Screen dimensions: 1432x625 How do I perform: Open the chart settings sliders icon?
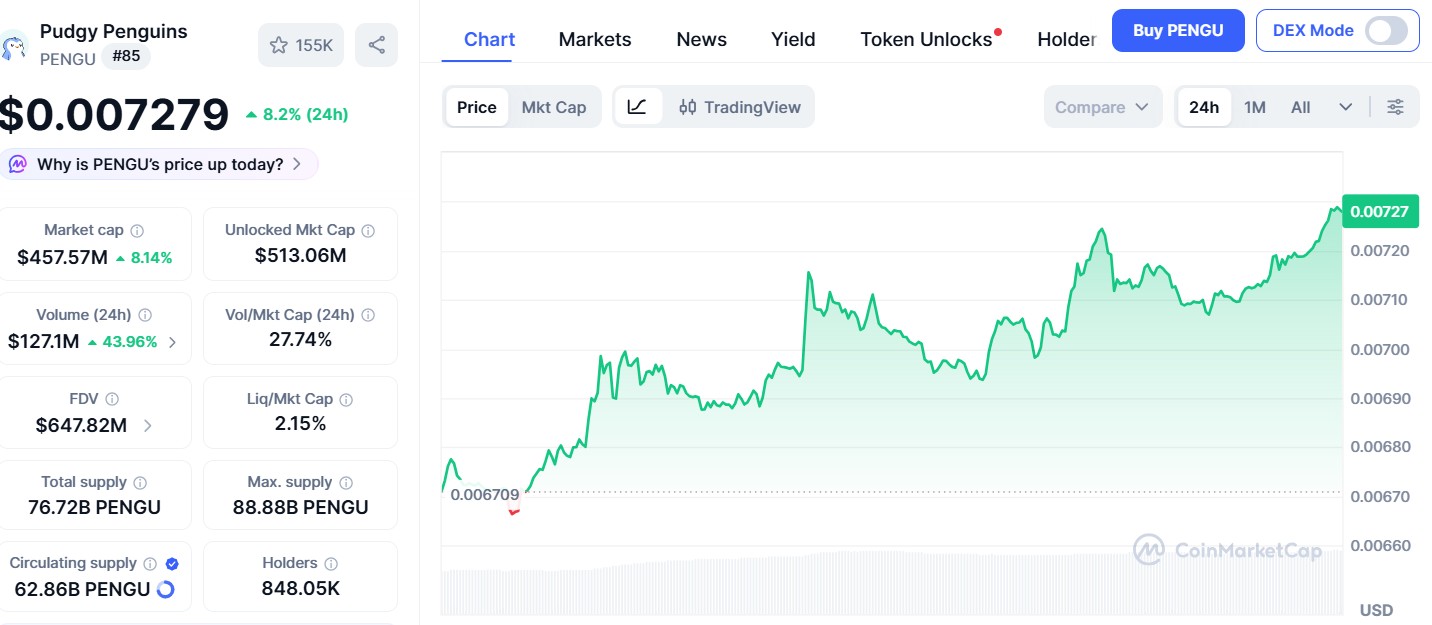(1396, 106)
